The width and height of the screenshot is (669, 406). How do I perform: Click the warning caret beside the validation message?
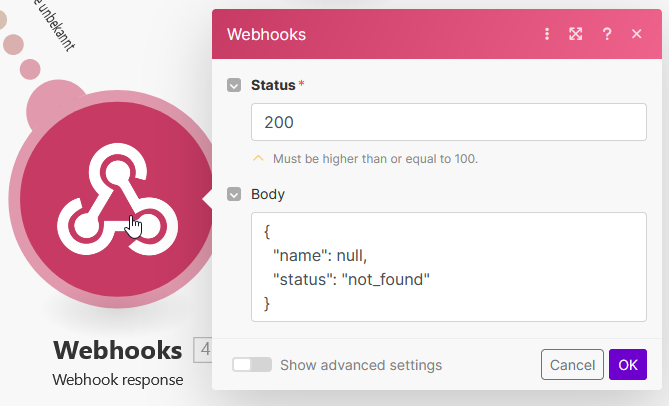click(x=259, y=158)
